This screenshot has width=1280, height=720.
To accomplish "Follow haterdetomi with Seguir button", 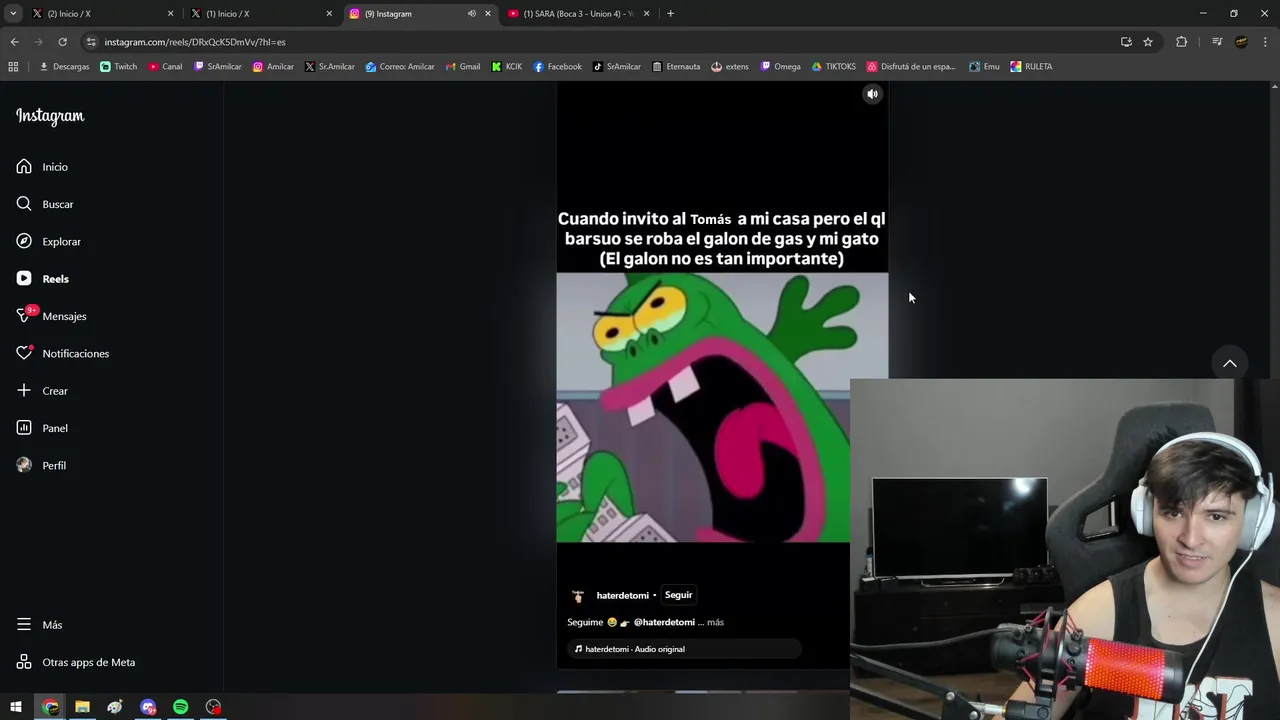I will click(x=678, y=595).
